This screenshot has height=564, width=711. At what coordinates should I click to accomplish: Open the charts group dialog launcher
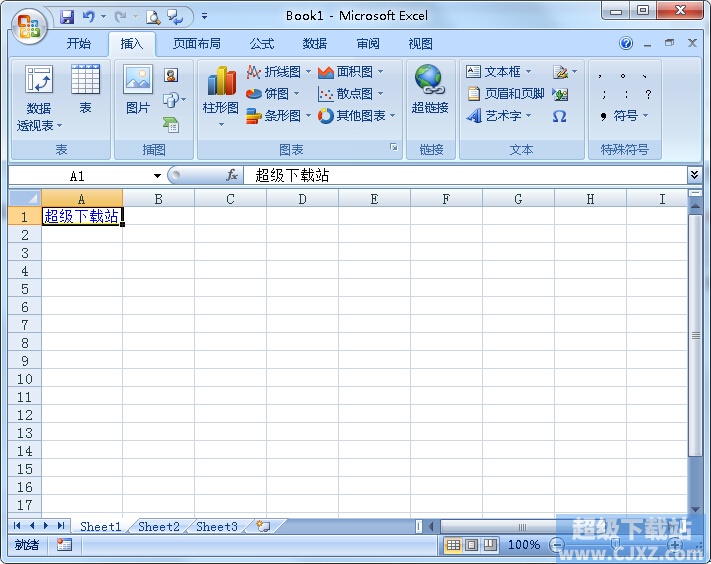click(x=394, y=147)
